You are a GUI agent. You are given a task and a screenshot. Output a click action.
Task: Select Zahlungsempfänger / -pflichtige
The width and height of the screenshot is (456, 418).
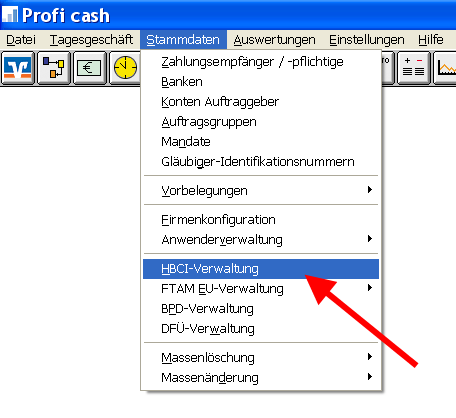[261, 62]
